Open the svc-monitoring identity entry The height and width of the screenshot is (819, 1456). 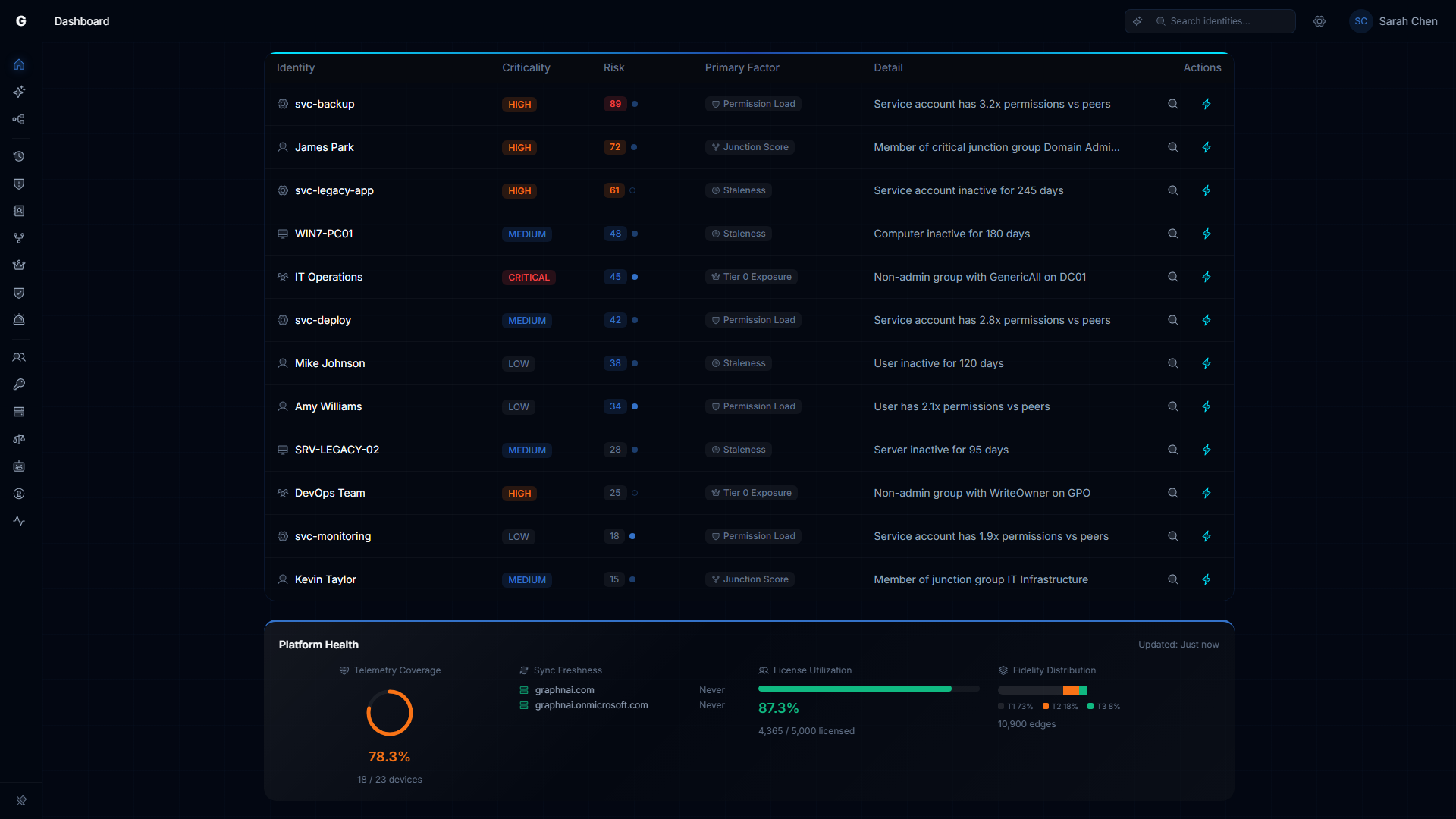click(333, 536)
